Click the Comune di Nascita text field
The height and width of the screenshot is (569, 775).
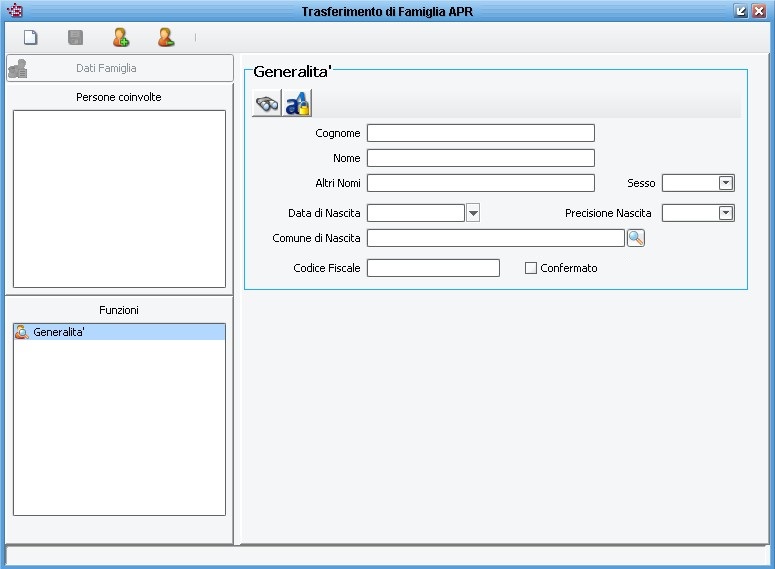pos(495,238)
